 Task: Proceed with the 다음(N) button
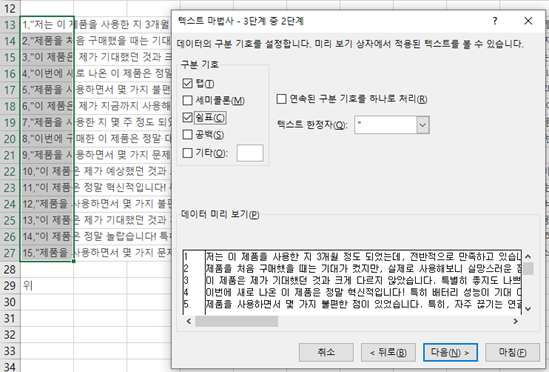(450, 352)
